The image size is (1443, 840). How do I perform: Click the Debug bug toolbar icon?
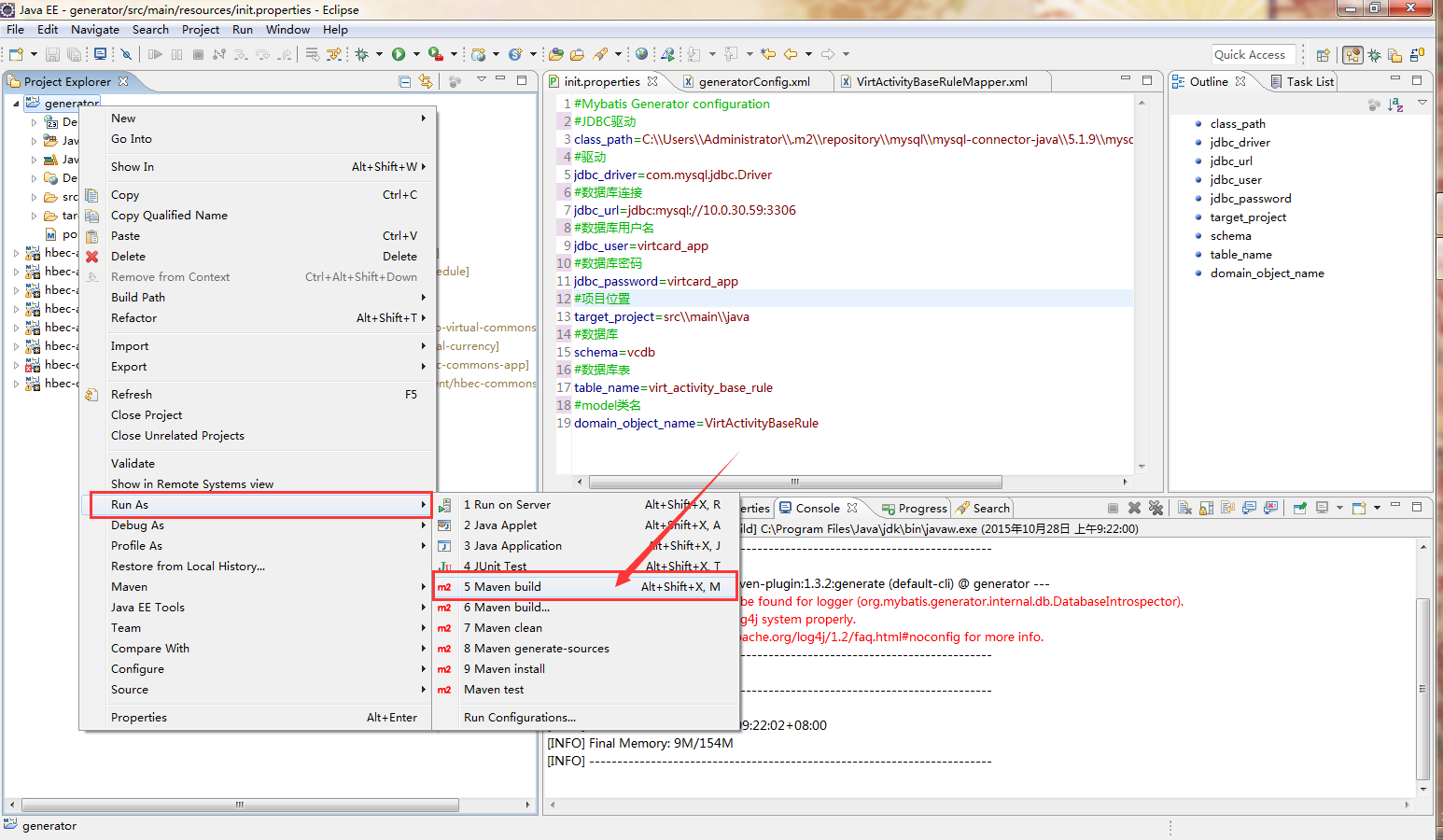[362, 54]
